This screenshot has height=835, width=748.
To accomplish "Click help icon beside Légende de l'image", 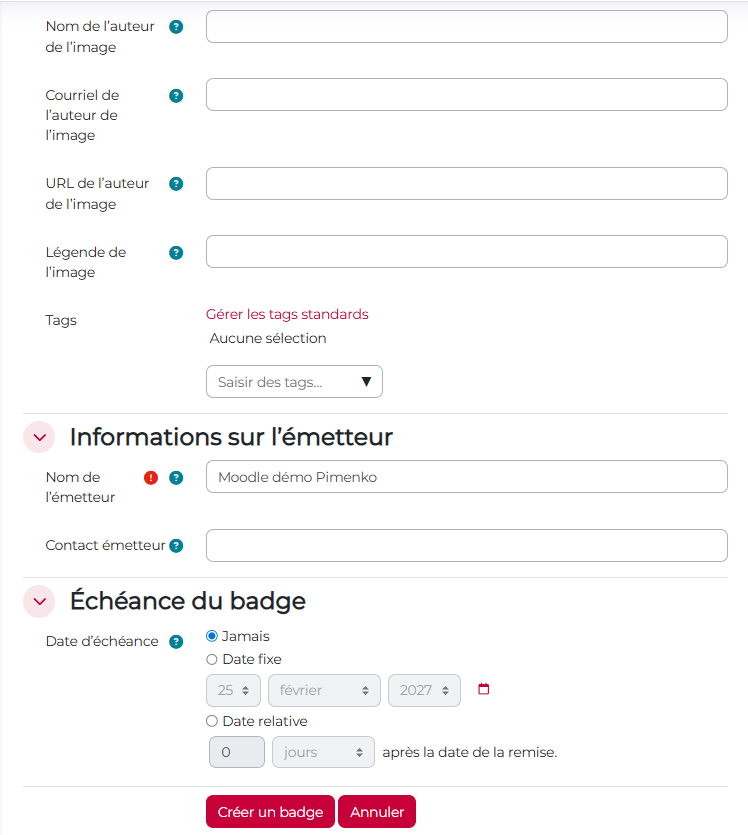I will point(176,253).
